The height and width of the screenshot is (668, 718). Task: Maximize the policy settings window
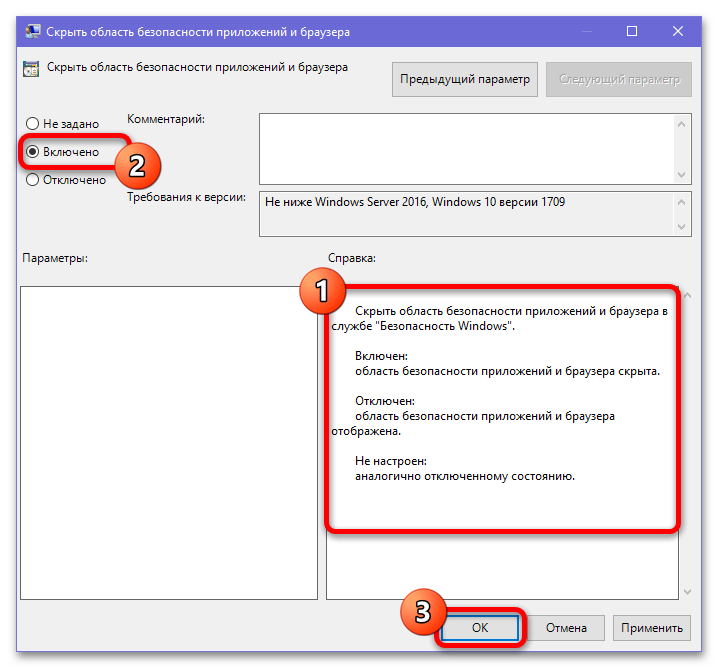[632, 31]
